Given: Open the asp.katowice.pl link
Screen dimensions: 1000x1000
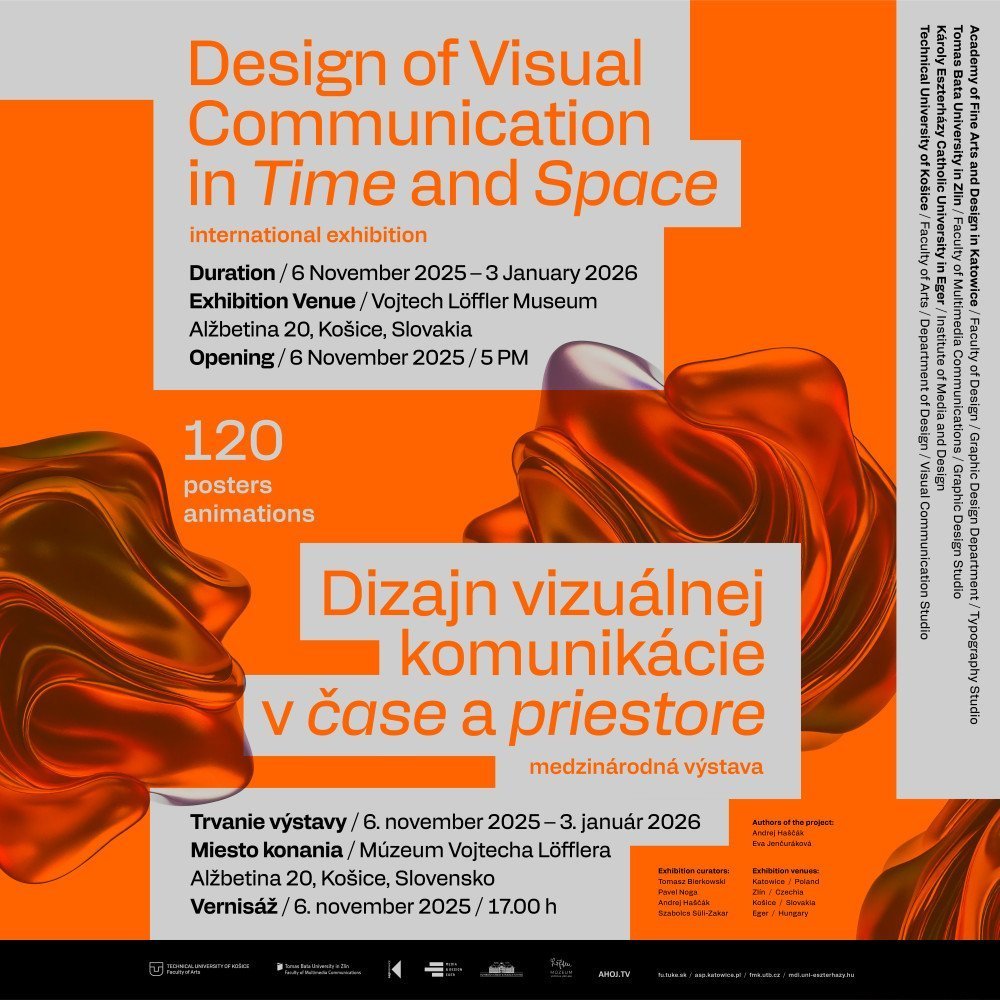Looking at the screenshot, I should 716,973.
